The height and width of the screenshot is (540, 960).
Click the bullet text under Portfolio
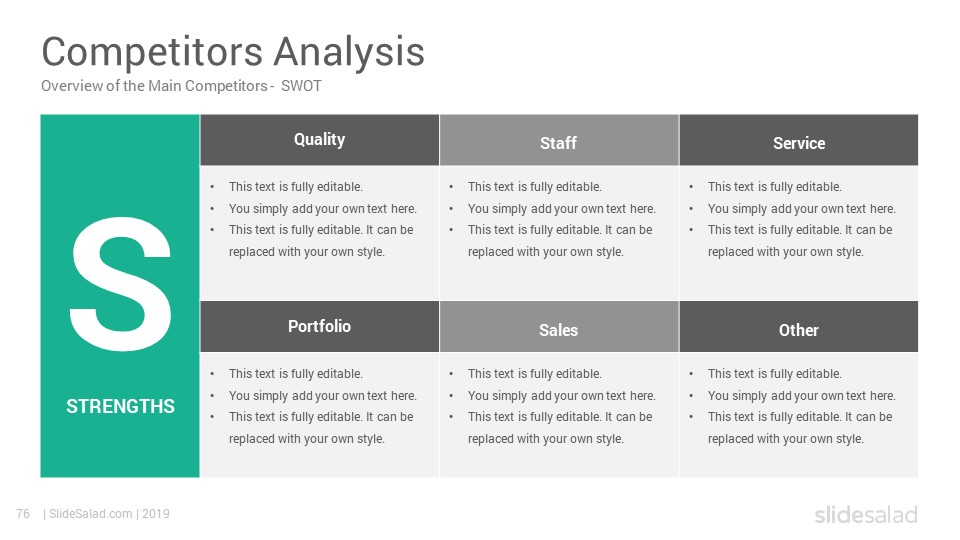coord(313,406)
